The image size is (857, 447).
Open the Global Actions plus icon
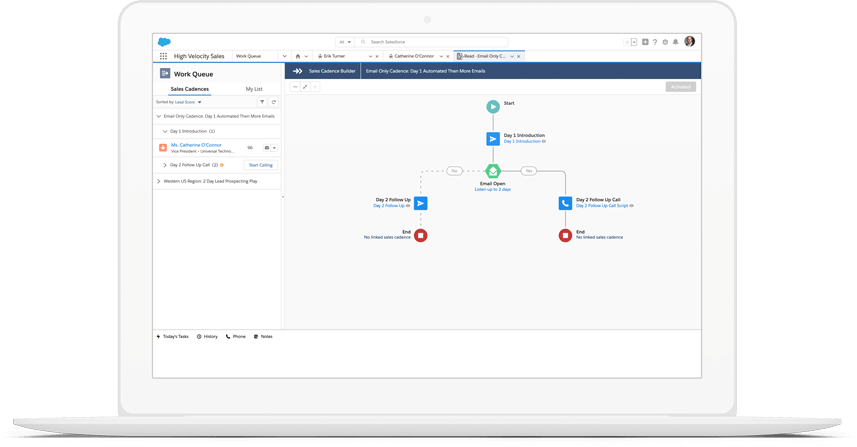(645, 42)
